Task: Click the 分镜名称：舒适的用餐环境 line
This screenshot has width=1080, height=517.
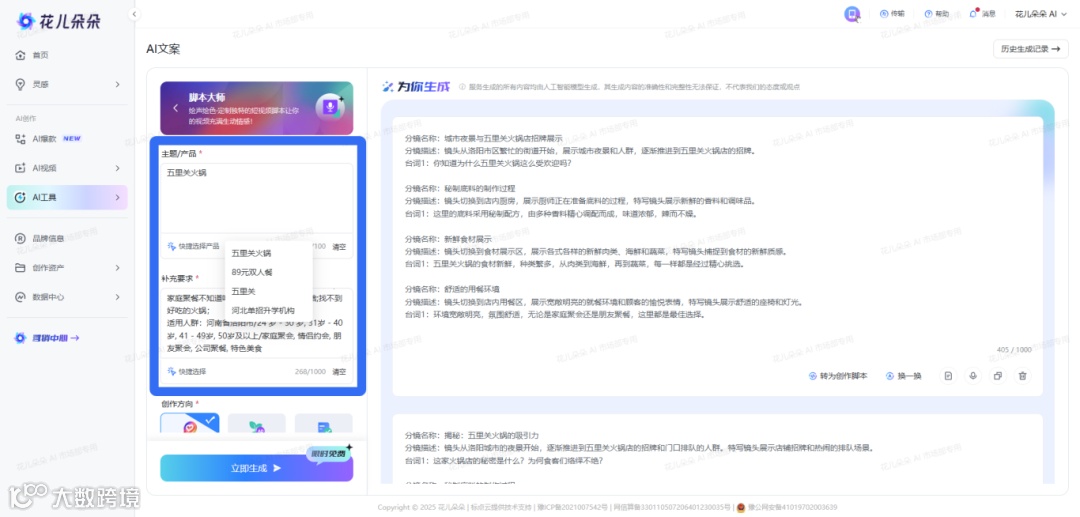Action: point(453,288)
